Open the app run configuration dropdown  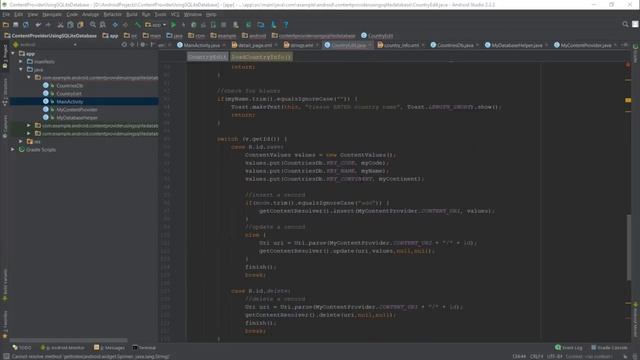(156, 25)
